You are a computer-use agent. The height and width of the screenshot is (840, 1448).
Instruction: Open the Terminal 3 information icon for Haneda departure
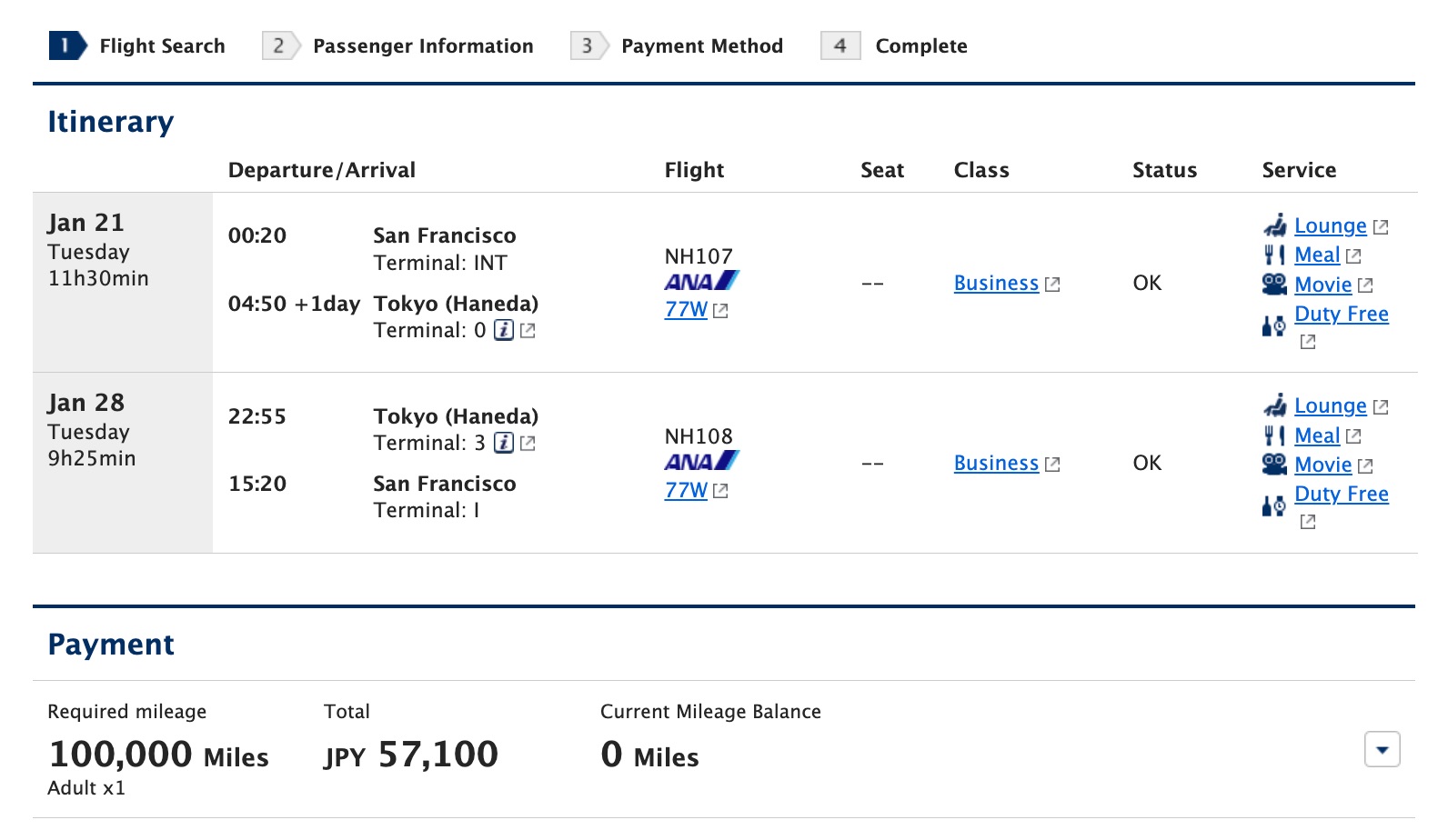click(x=506, y=444)
